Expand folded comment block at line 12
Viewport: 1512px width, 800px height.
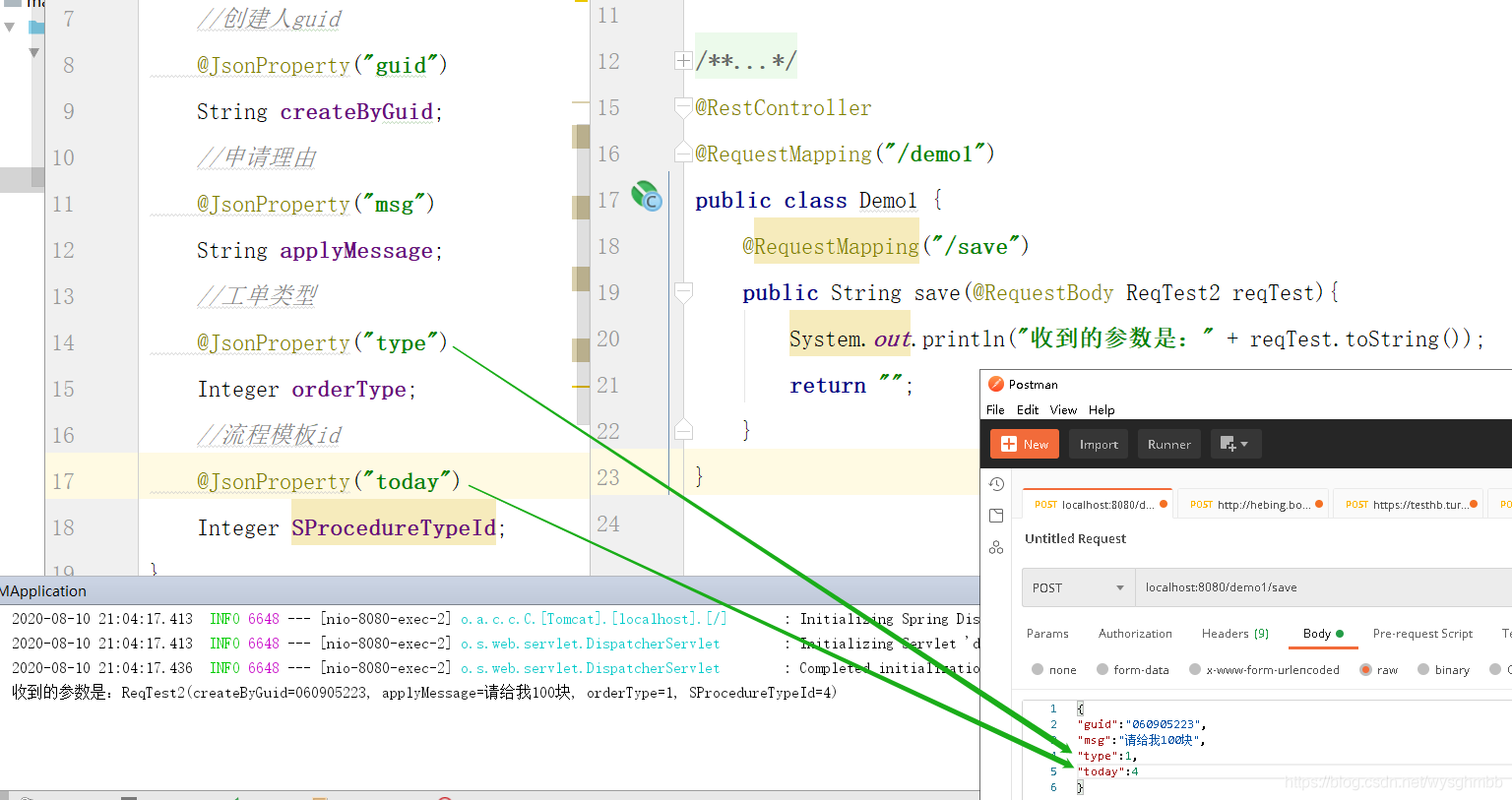[x=683, y=61]
